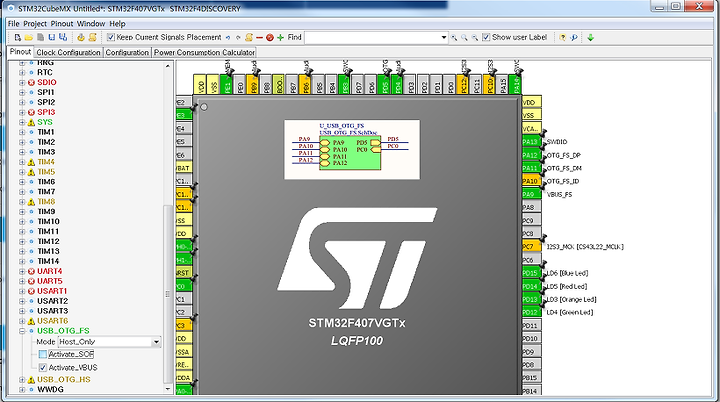Image resolution: width=720 pixels, height=402 pixels.
Task: Save project with the blue floppy icon
Action: tap(51, 38)
